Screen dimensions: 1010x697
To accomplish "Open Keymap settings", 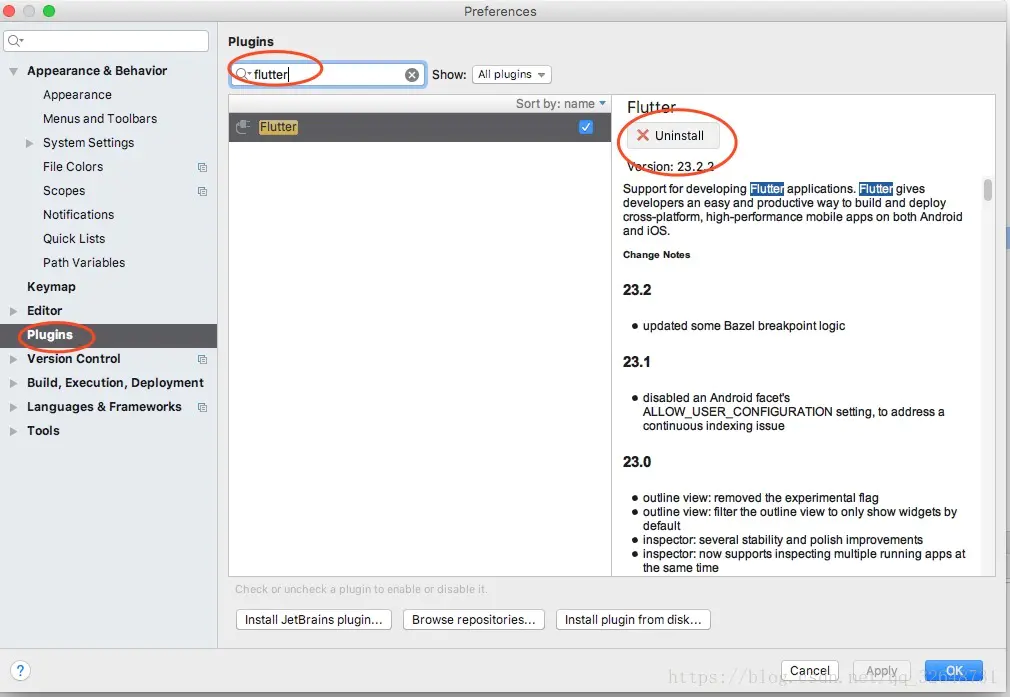I will tap(51, 287).
